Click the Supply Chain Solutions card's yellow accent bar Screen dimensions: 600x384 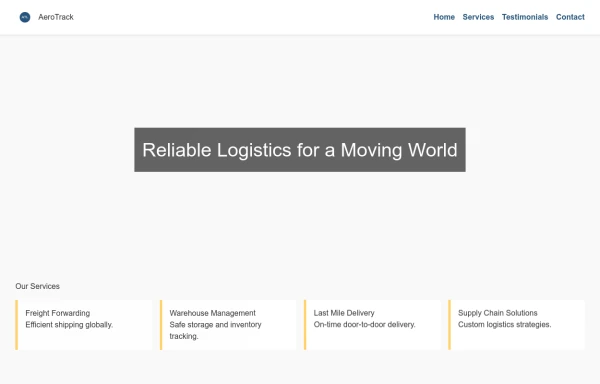450,325
